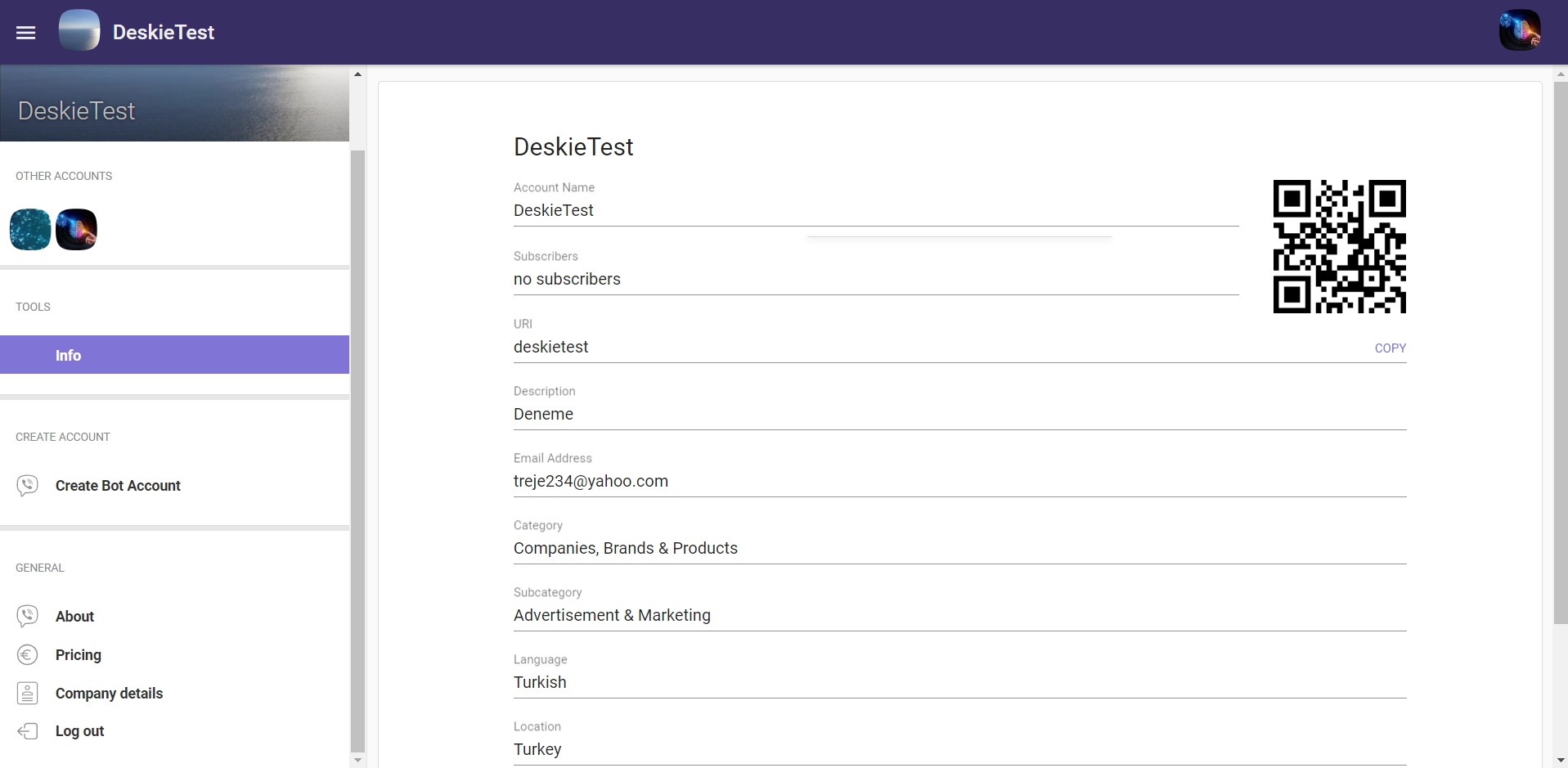Viewport: 1568px width, 768px height.
Task: Click the DeskieTest page heading
Action: coord(573,147)
